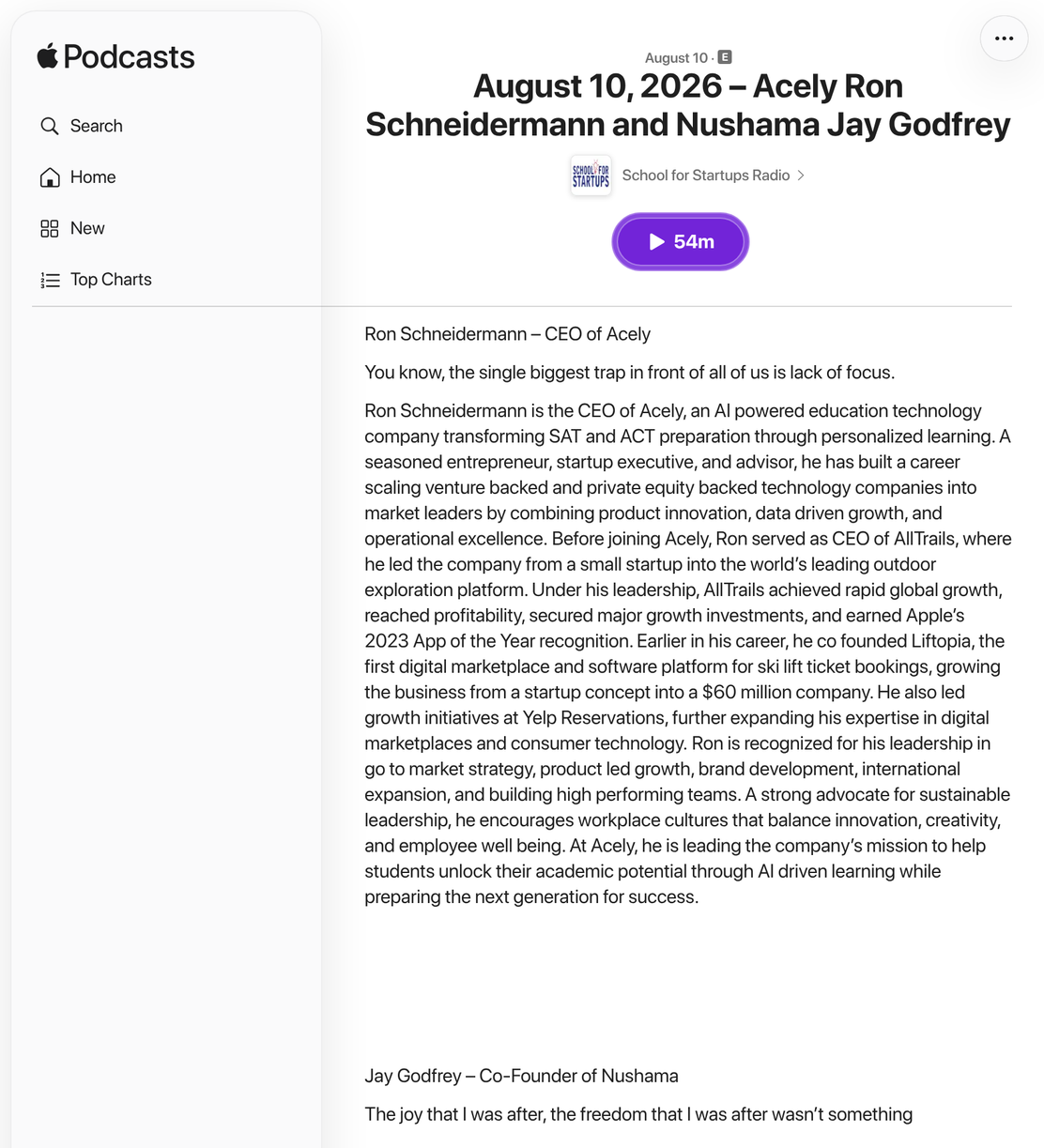Image resolution: width=1044 pixels, height=1148 pixels.
Task: Open the School for Startups Radio show link
Action: coord(706,176)
